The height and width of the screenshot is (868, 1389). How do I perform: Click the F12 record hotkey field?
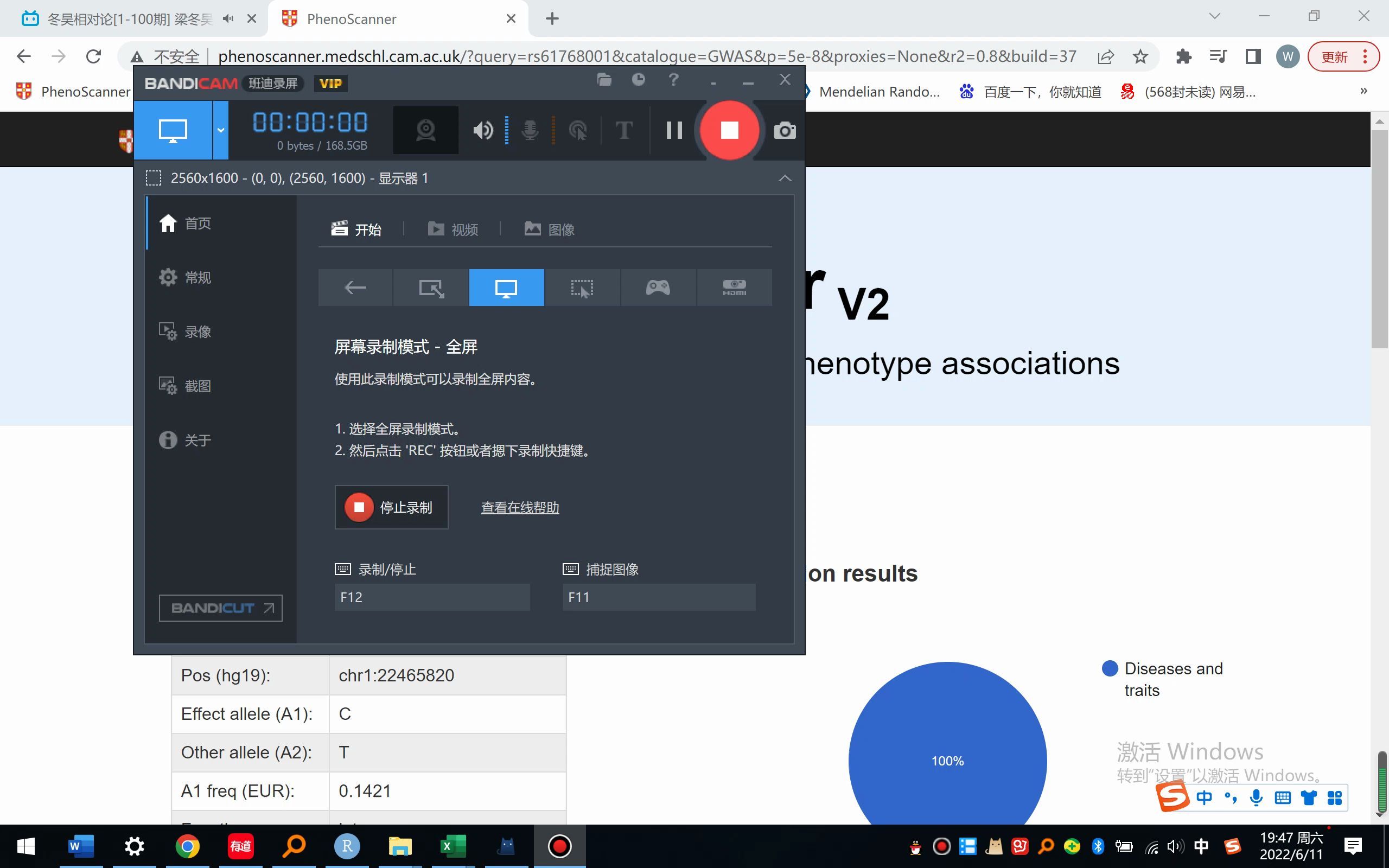coord(432,597)
